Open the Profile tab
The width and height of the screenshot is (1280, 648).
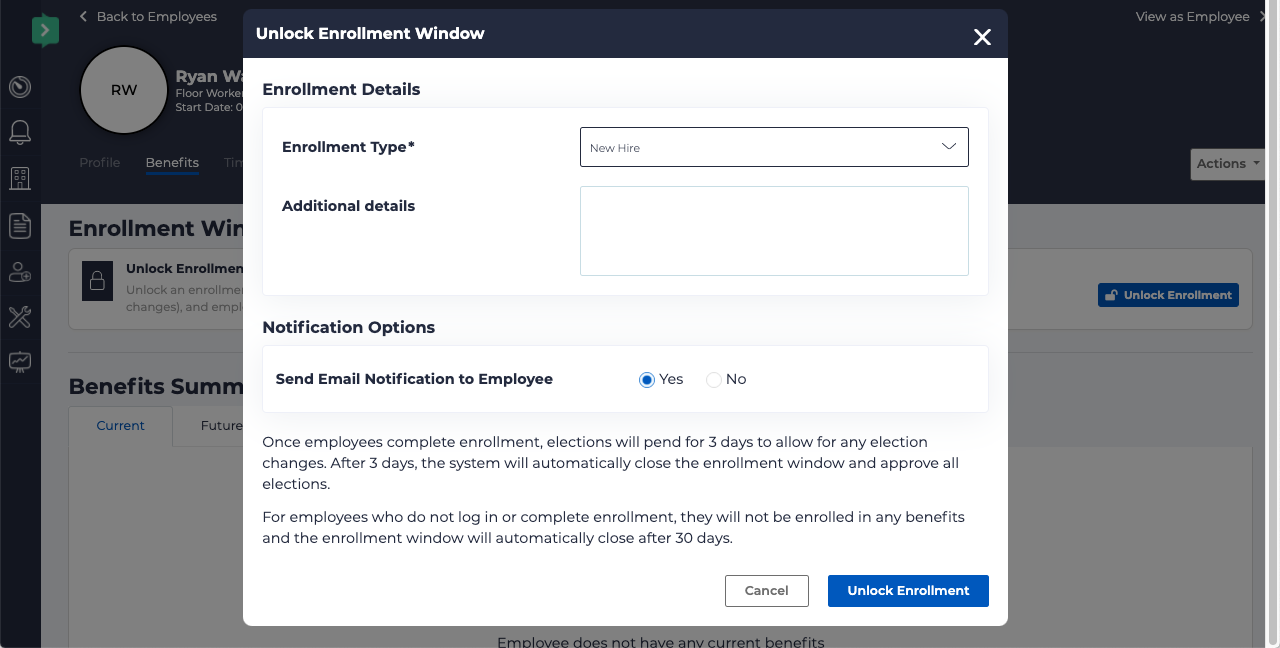pos(99,162)
